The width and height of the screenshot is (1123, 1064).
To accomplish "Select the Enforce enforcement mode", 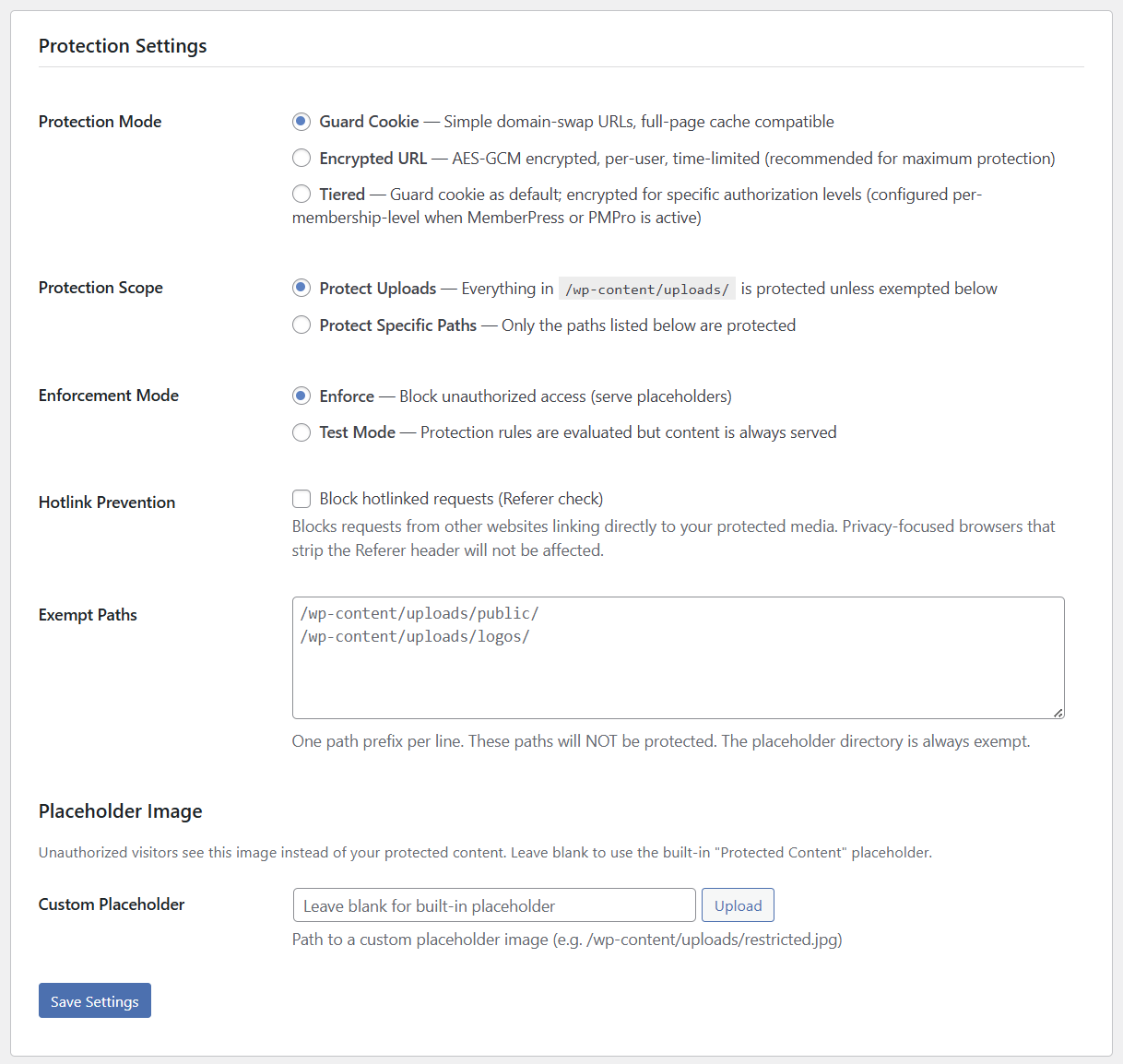I will click(x=301, y=396).
